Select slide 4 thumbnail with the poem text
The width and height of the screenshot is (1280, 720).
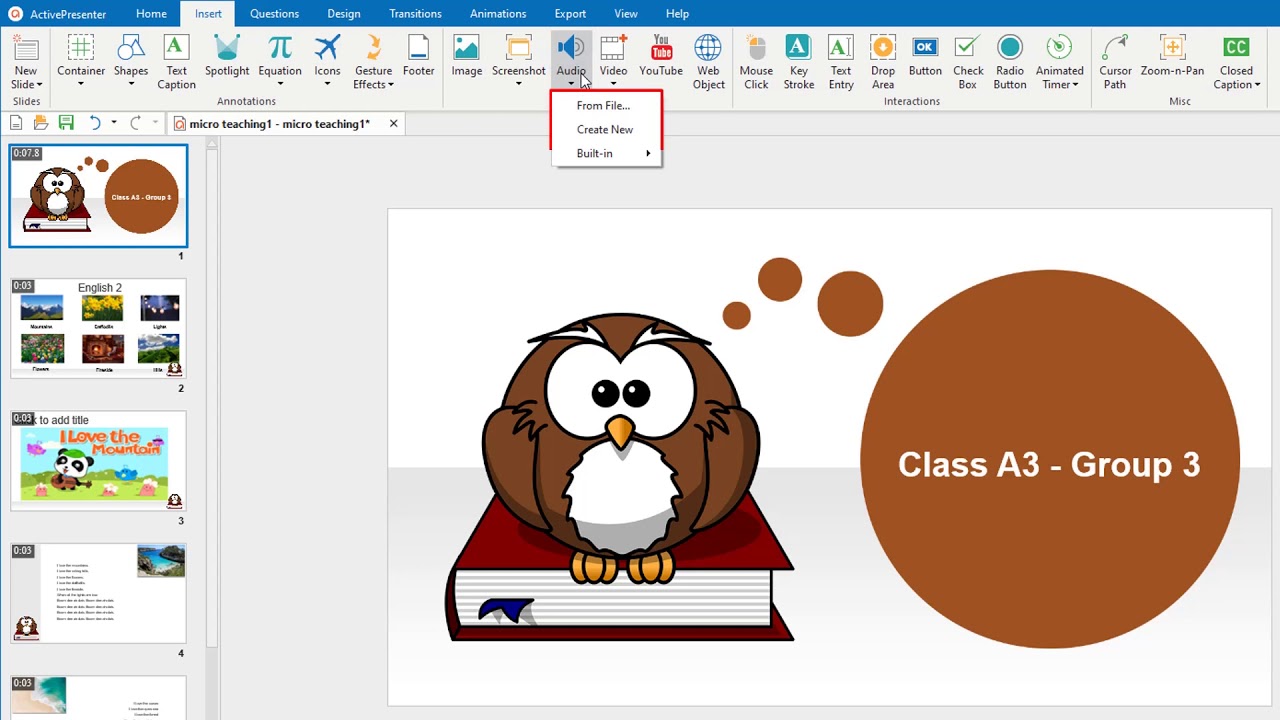tap(98, 593)
